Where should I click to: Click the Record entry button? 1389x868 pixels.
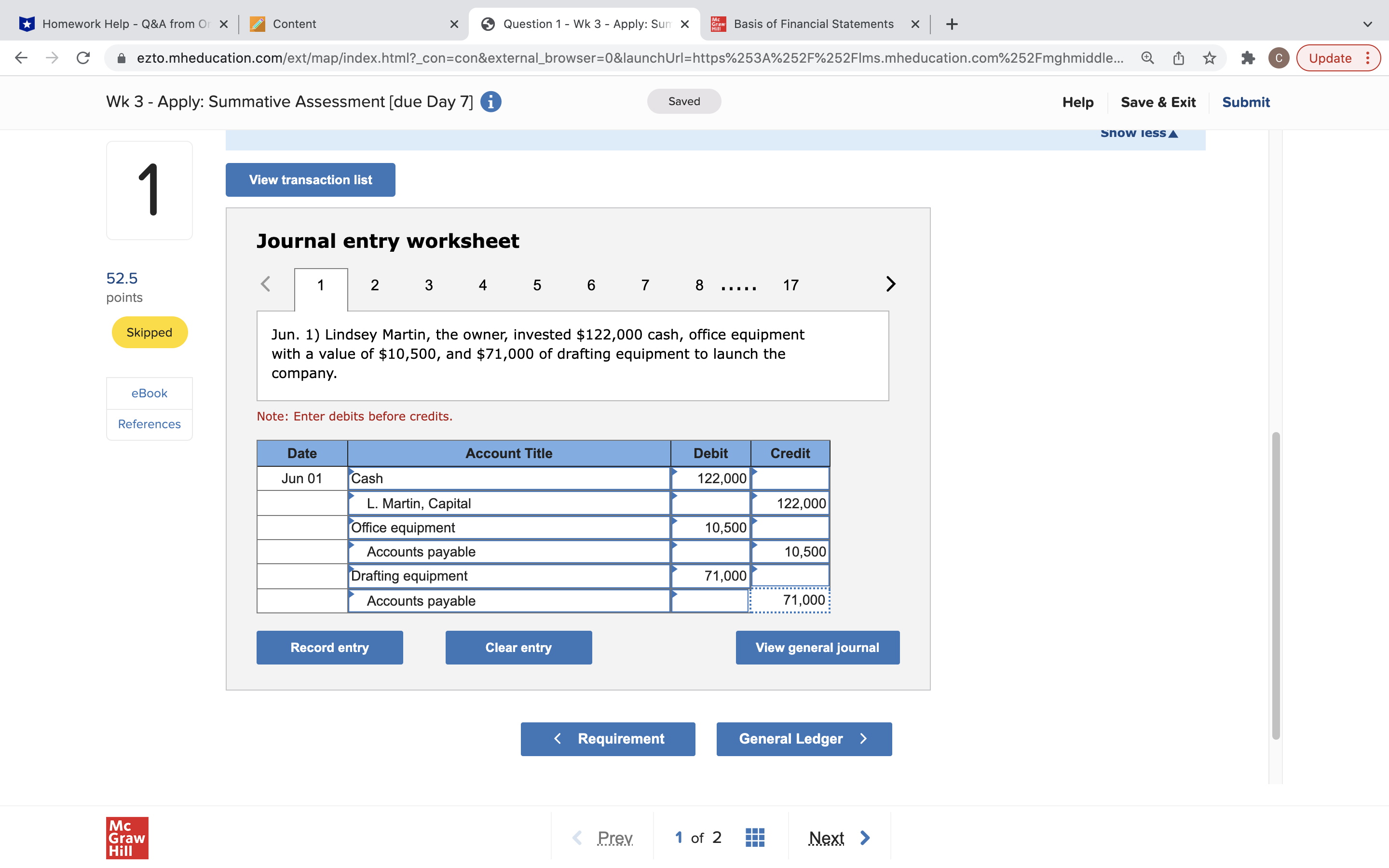(x=329, y=647)
